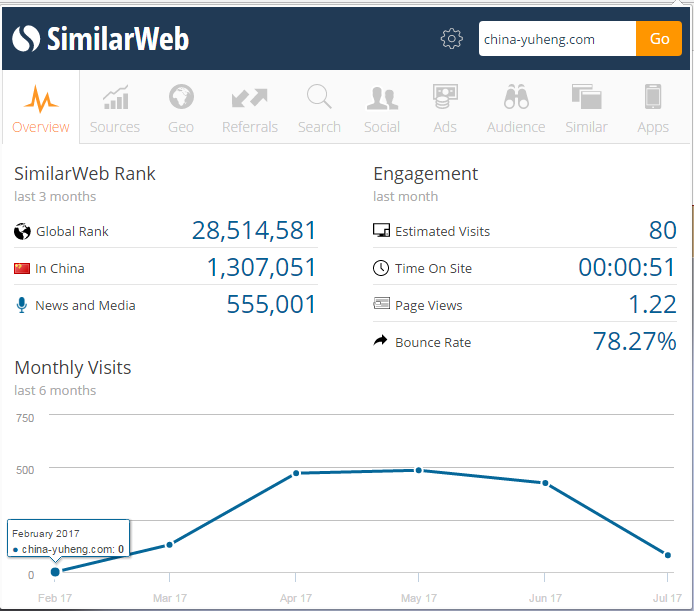Open the Ads tab
Viewport: 694px width, 611px height.
pos(445,108)
